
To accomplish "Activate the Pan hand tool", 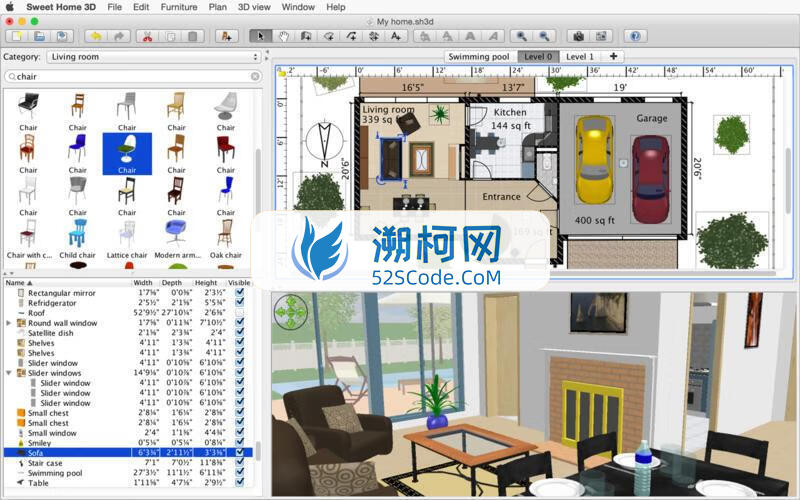I will pyautogui.click(x=283, y=36).
